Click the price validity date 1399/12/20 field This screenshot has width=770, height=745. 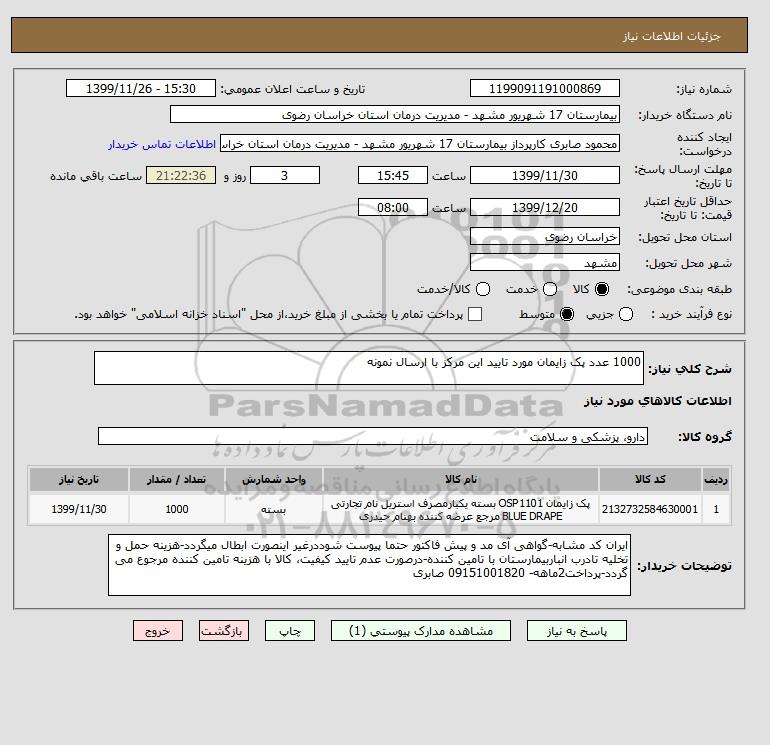tap(545, 207)
